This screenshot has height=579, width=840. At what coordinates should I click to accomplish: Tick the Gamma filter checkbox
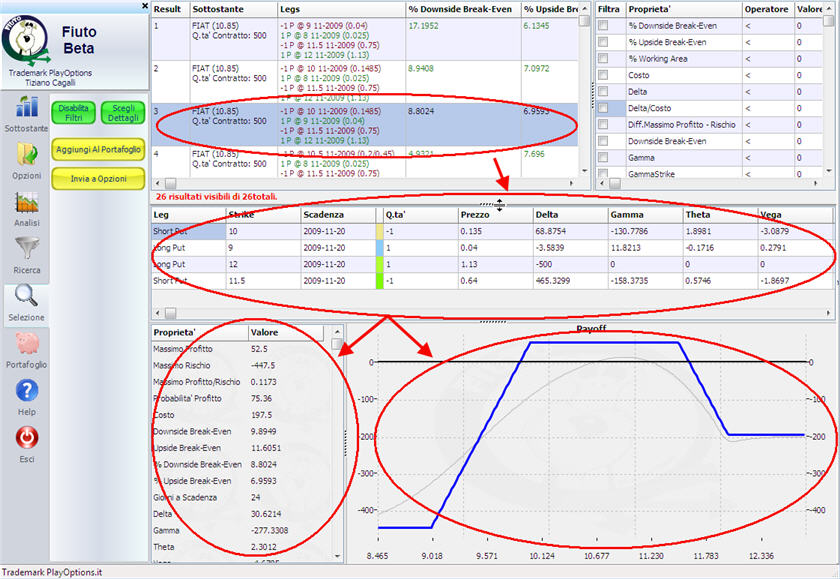[603, 158]
